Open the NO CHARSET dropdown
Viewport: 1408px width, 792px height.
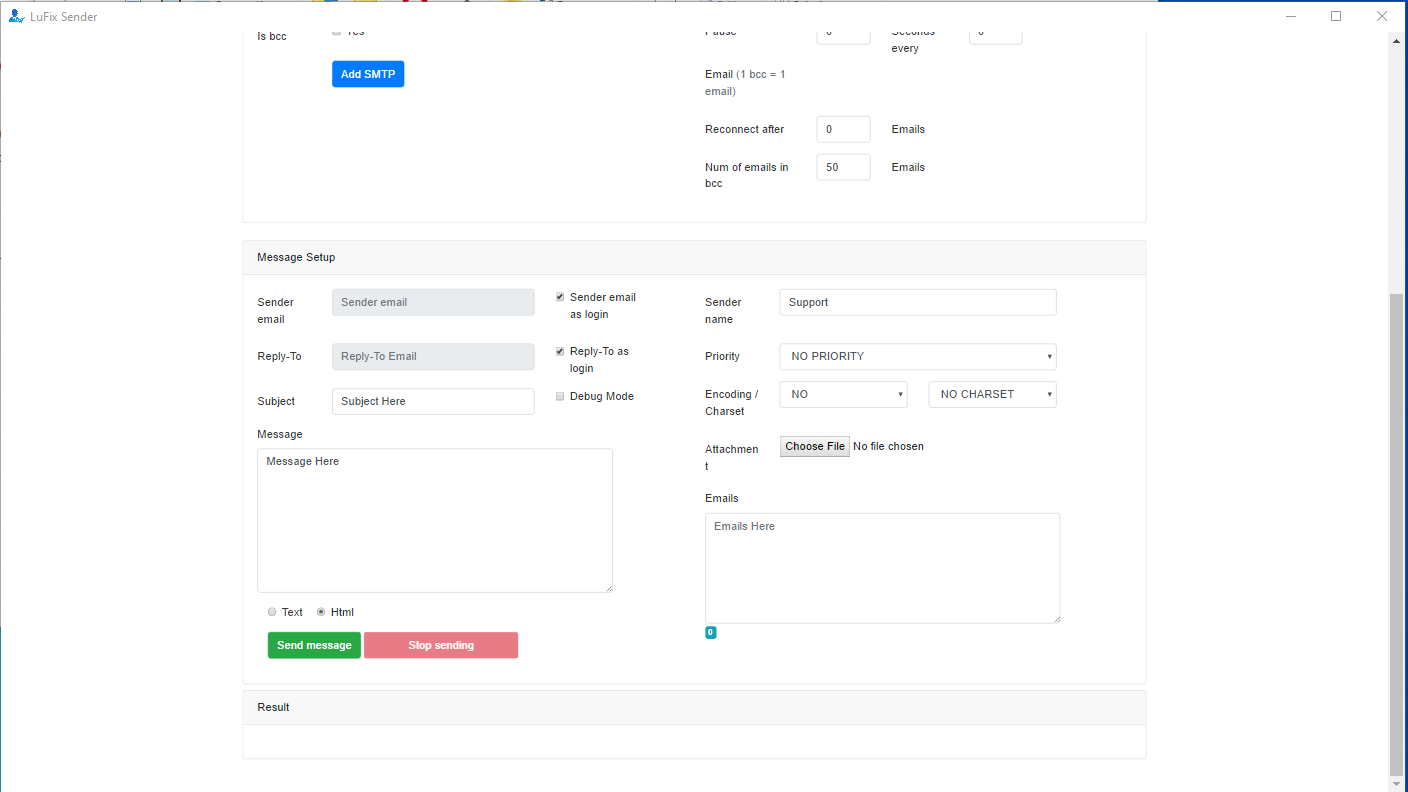click(x=992, y=394)
